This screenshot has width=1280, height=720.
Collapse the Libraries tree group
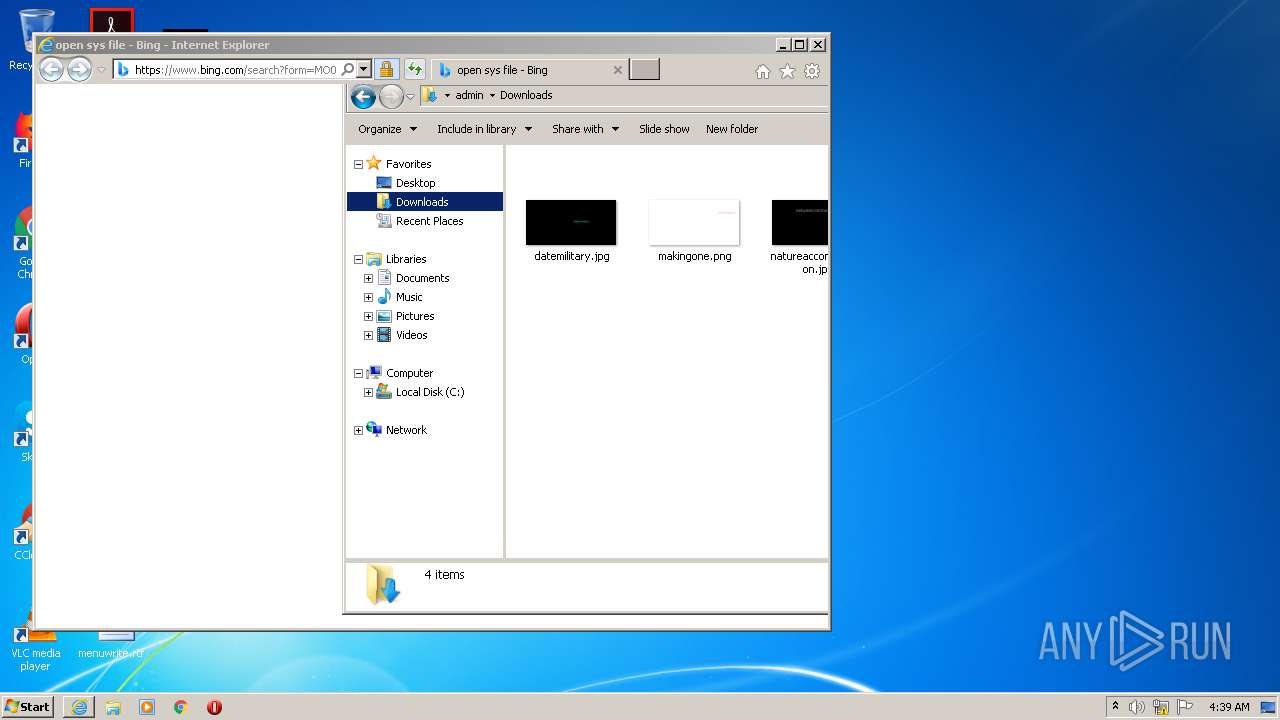[358, 259]
